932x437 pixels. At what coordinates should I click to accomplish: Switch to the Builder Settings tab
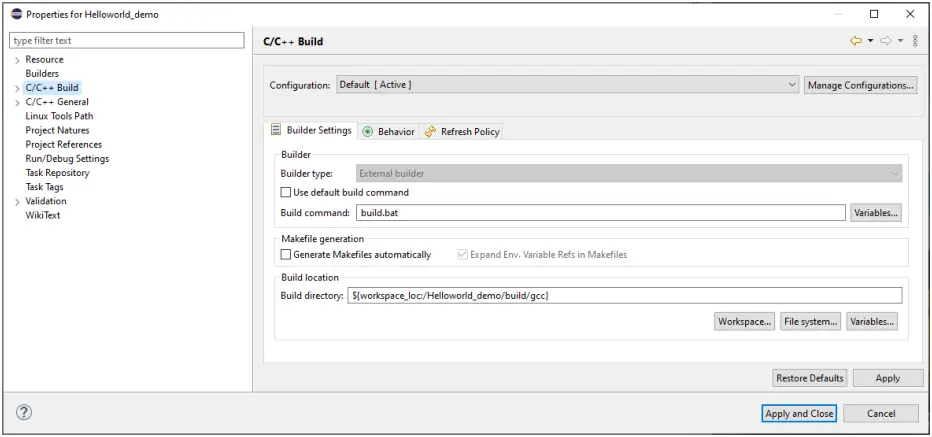[x=311, y=130]
